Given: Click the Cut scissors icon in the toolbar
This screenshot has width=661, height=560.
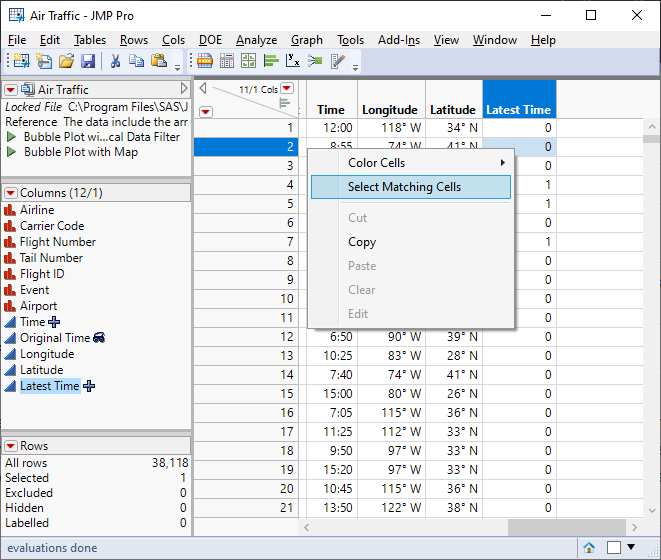Looking at the screenshot, I should click(x=115, y=61).
